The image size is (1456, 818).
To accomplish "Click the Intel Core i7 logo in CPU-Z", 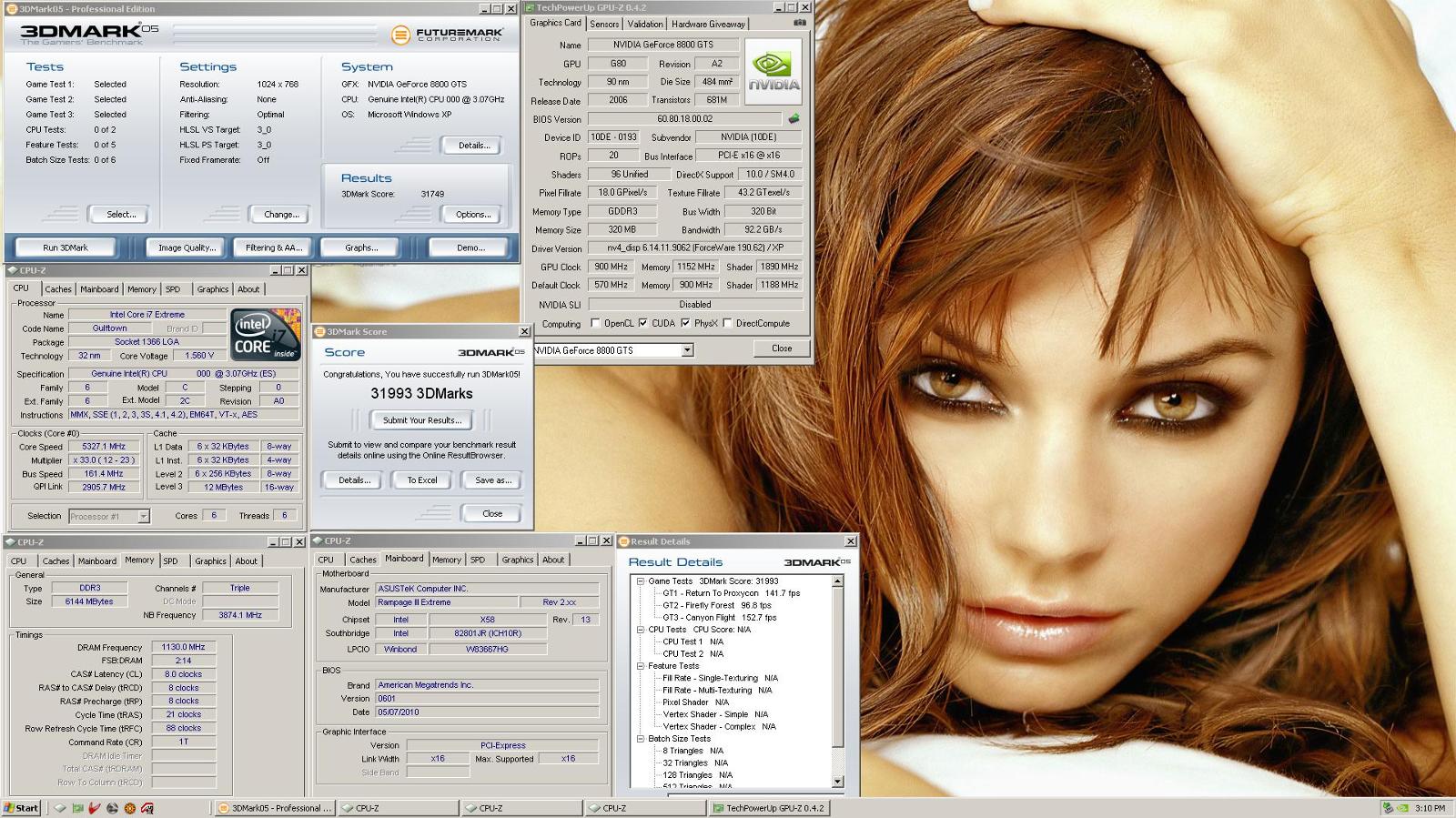I will [266, 335].
